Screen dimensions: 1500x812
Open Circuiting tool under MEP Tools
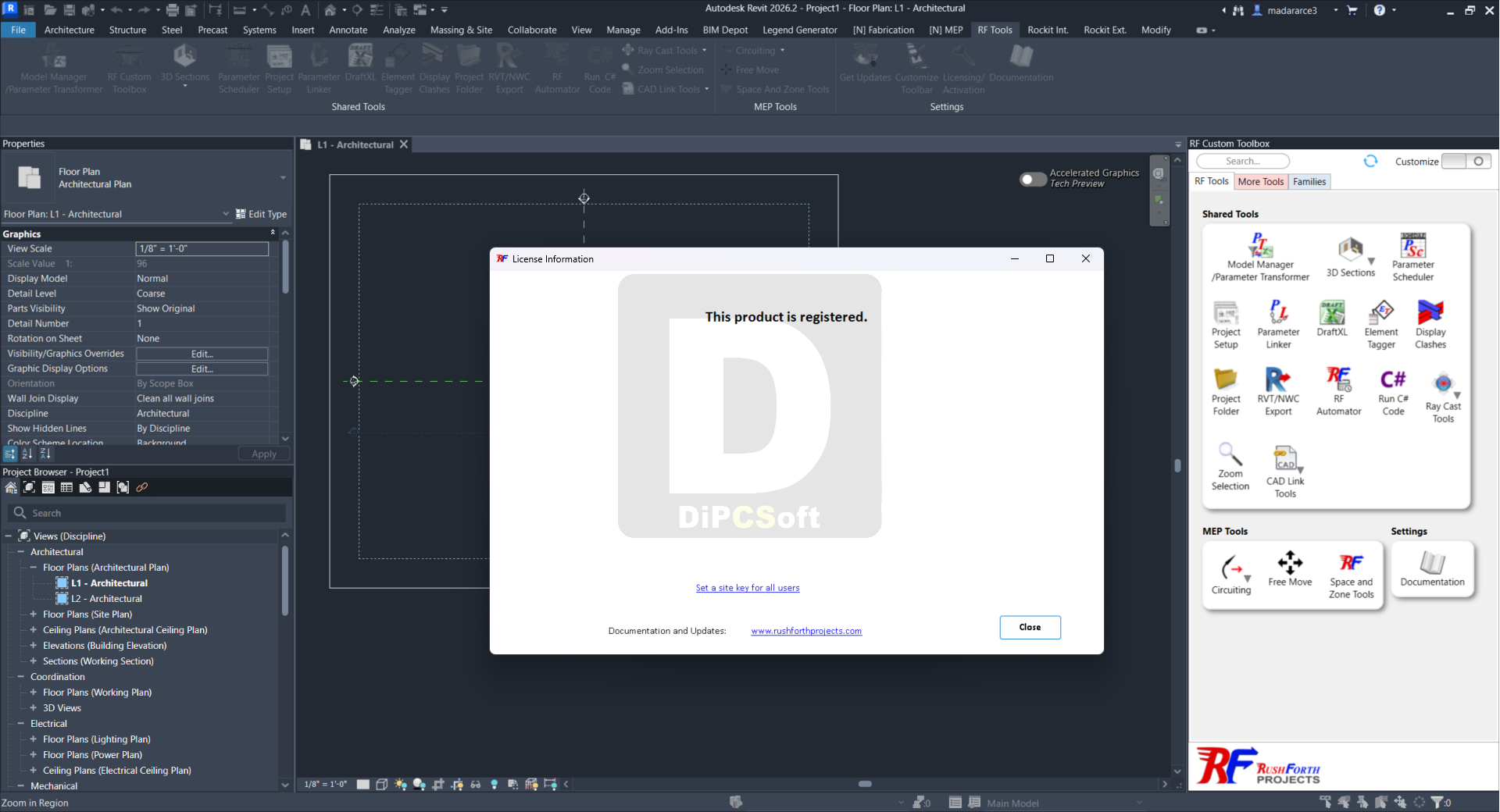click(x=1231, y=575)
